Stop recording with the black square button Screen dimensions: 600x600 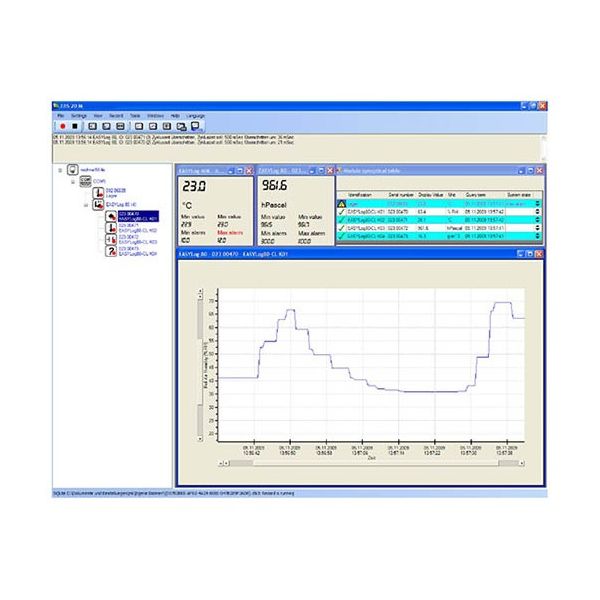pos(75,126)
